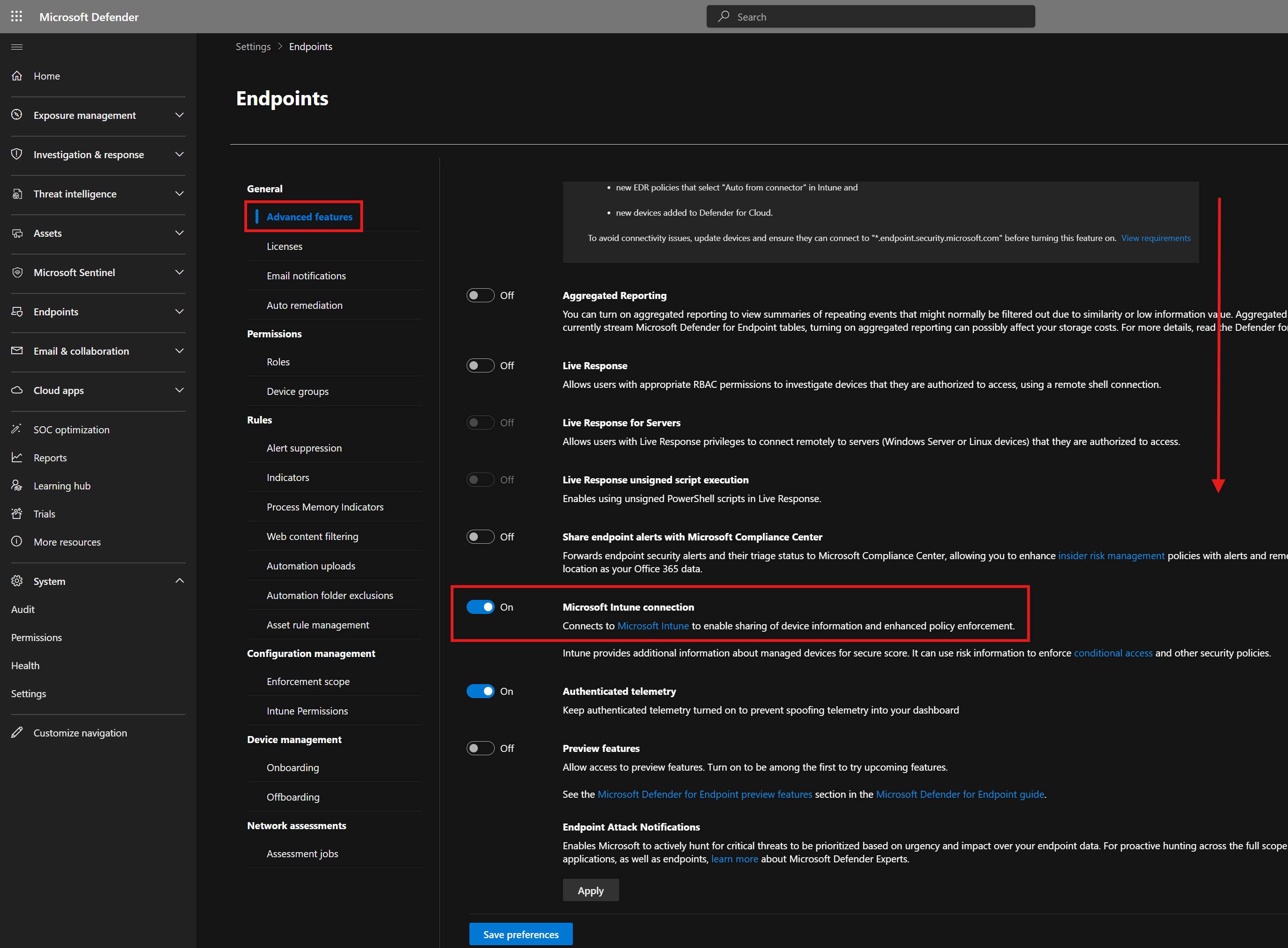Image resolution: width=1288 pixels, height=948 pixels.
Task: Collapse the System section chevron
Action: click(x=179, y=581)
